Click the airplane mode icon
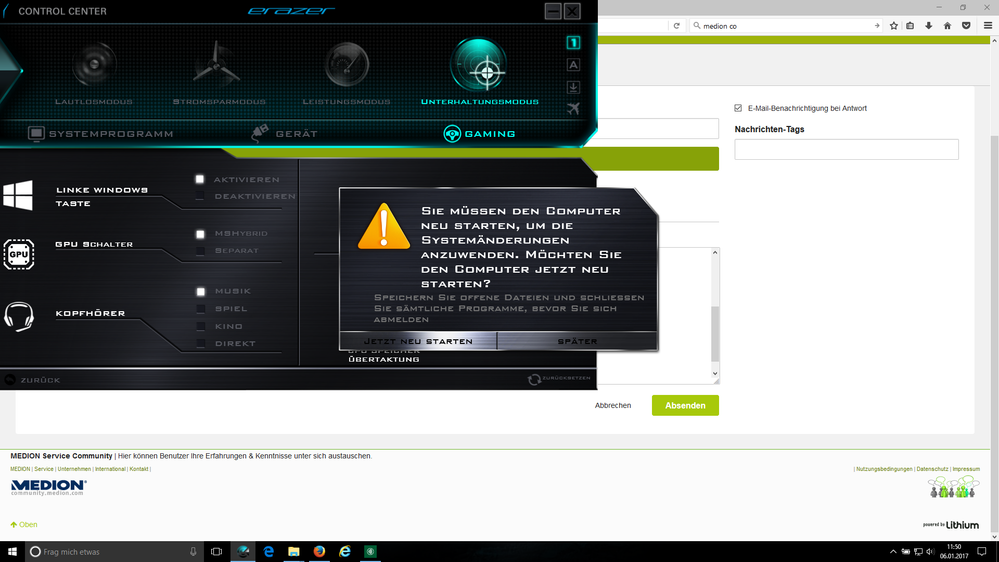Viewport: 999px width, 562px height. pos(573,108)
